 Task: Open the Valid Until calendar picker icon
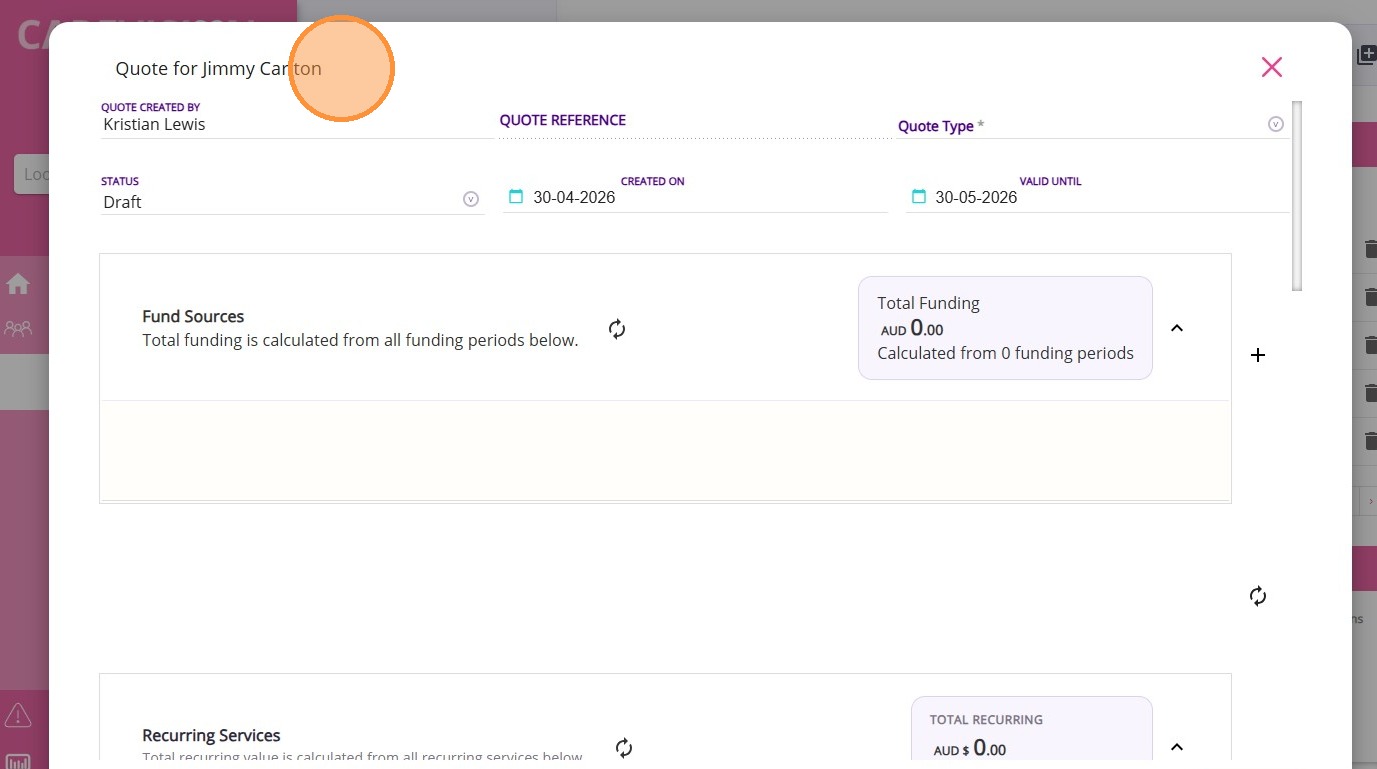(x=918, y=197)
